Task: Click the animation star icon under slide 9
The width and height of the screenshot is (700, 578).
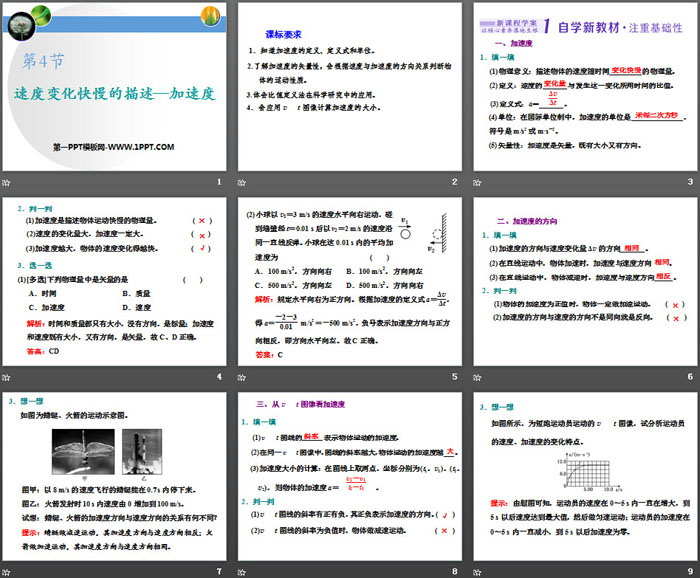Action: click(x=476, y=571)
